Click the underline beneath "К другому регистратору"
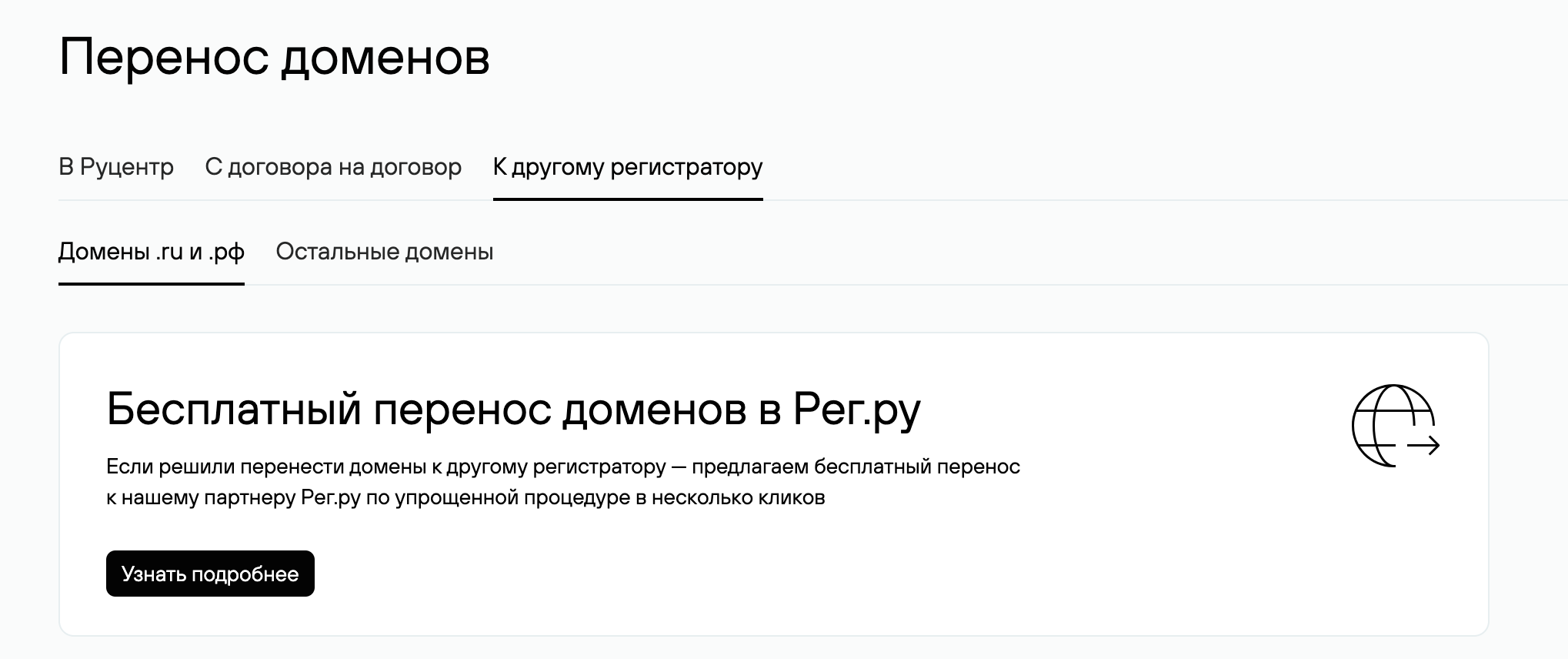This screenshot has height=659, width=1568. pyautogui.click(x=628, y=199)
